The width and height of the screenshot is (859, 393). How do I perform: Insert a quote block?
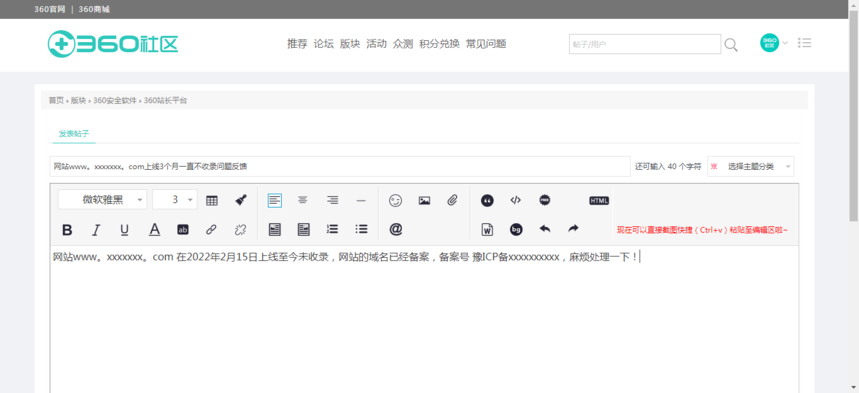487,201
